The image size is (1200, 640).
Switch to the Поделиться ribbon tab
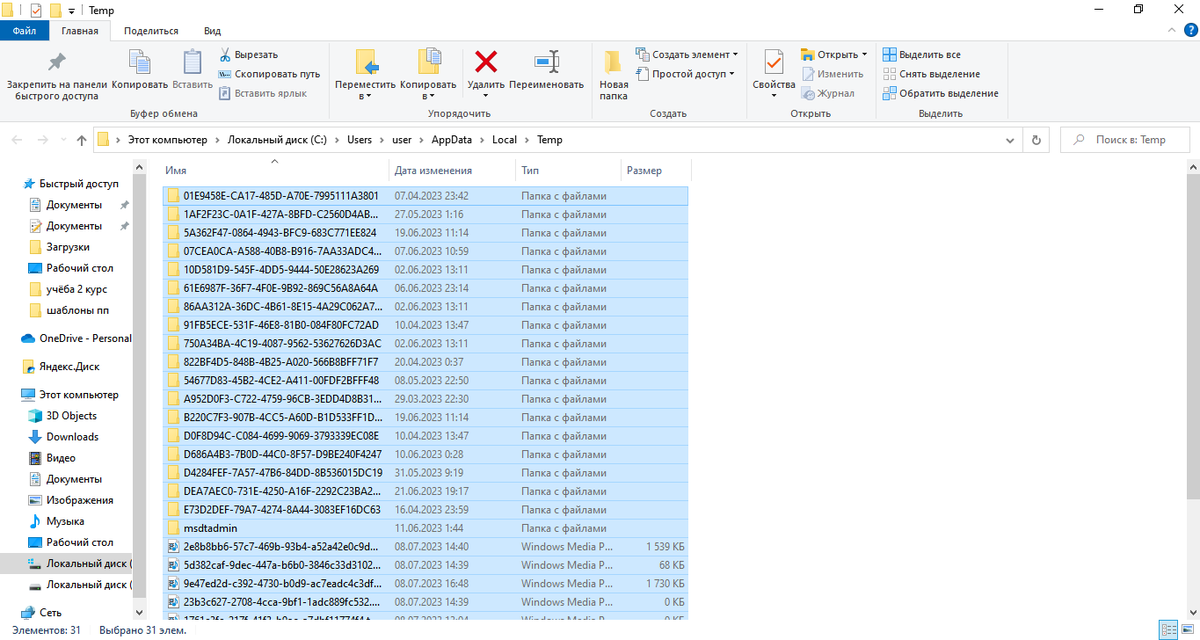(x=151, y=31)
